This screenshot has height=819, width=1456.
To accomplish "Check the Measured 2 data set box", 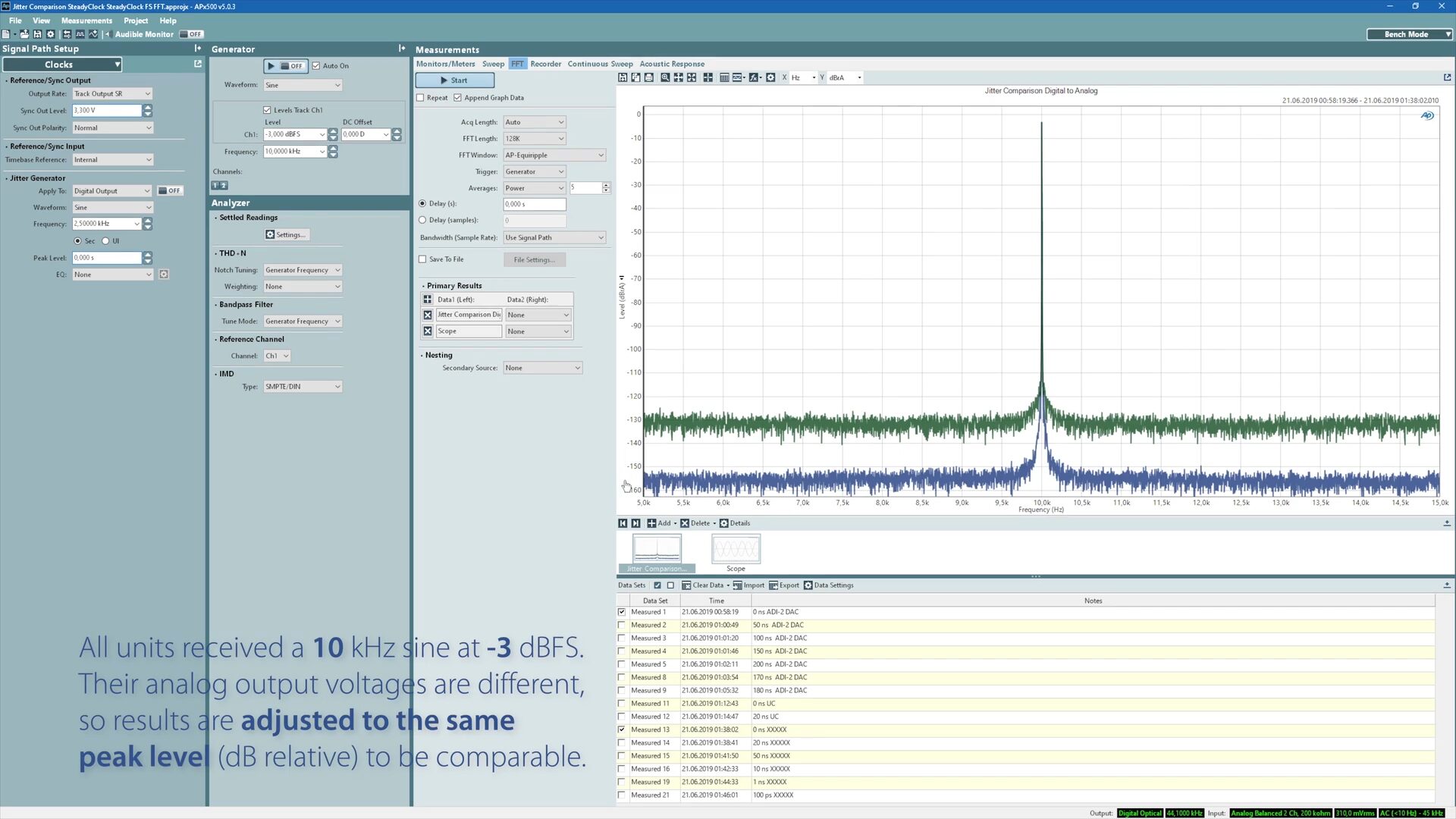I will (x=622, y=625).
